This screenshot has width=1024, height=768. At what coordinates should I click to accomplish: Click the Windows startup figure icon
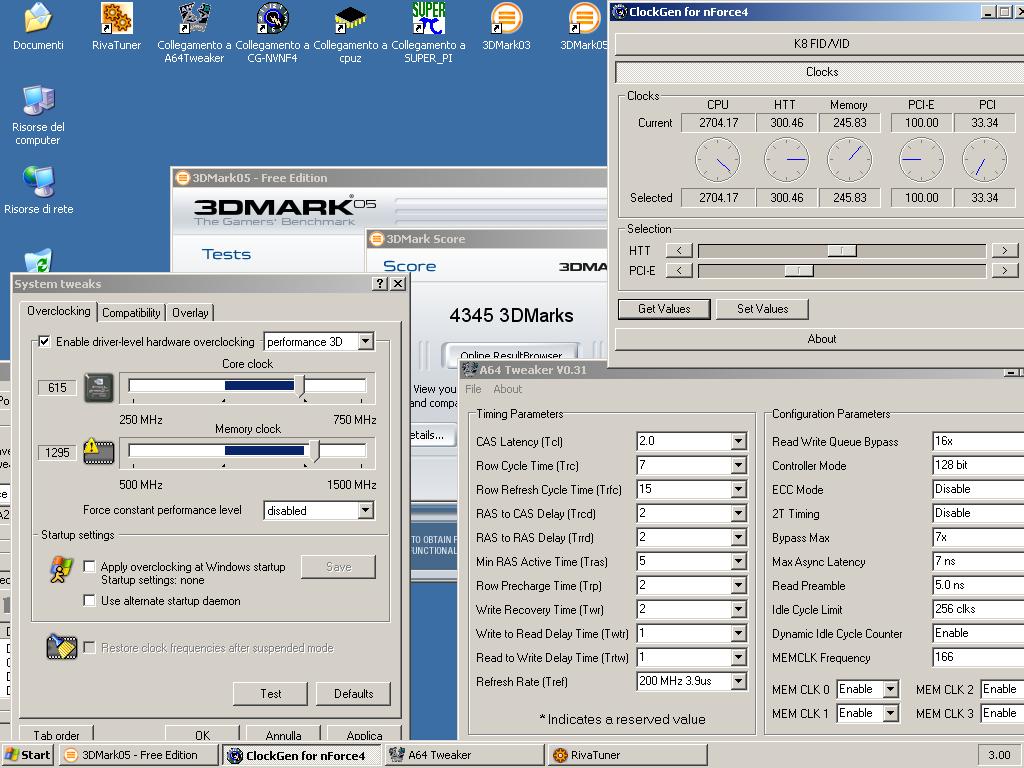point(62,569)
